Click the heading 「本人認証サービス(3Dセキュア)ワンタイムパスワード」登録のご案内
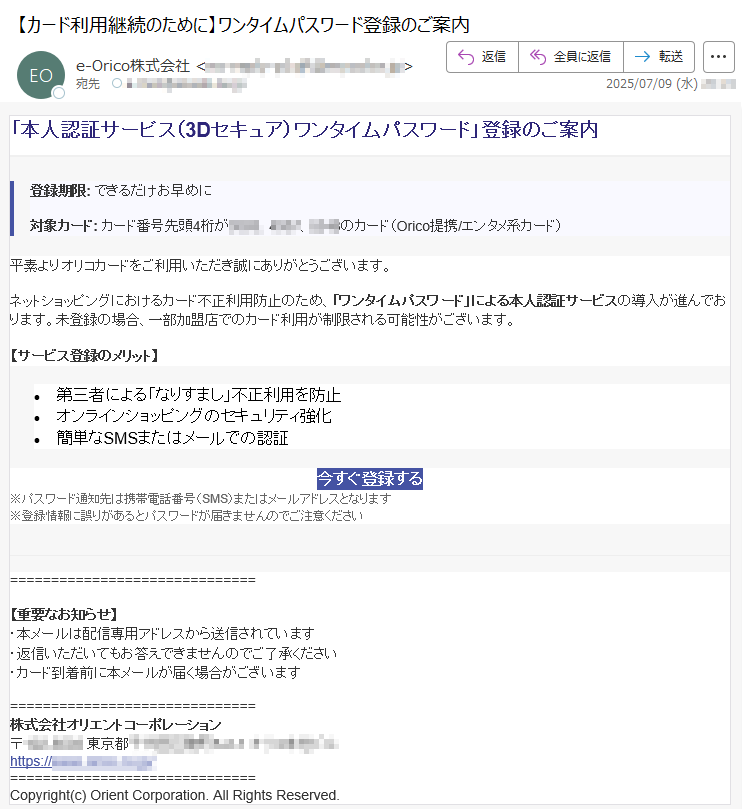The image size is (742, 809). point(304,130)
